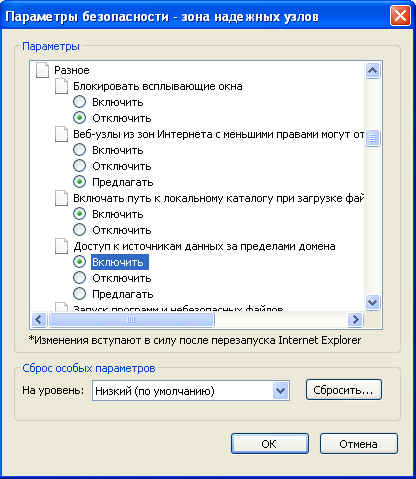Image resolution: width=416 pixels, height=479 pixels.
Task: Choose Отключить under Включать путь к локальному каталогу
Action: (79, 230)
